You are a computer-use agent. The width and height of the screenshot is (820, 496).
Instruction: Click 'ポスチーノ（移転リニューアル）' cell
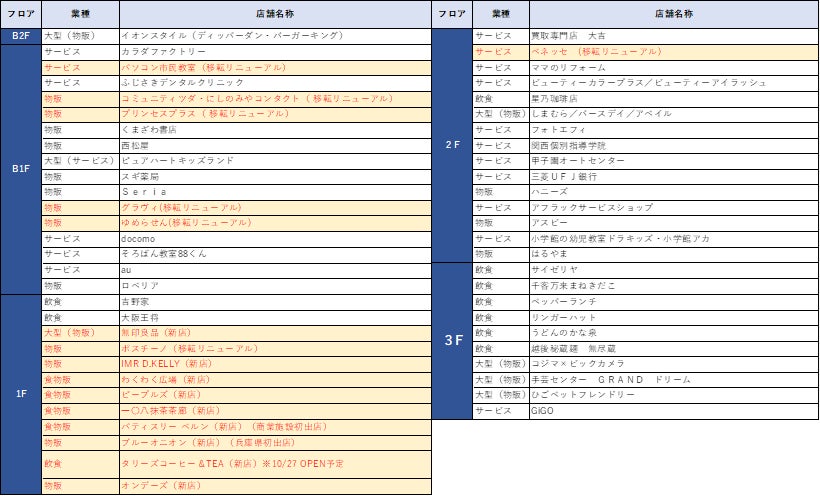tap(276, 348)
